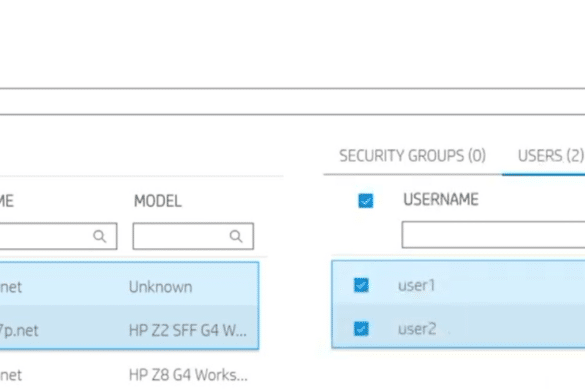Select the HP Z8 G4 Works... row
Image resolution: width=585 pixels, height=390 pixels.
pos(129,375)
